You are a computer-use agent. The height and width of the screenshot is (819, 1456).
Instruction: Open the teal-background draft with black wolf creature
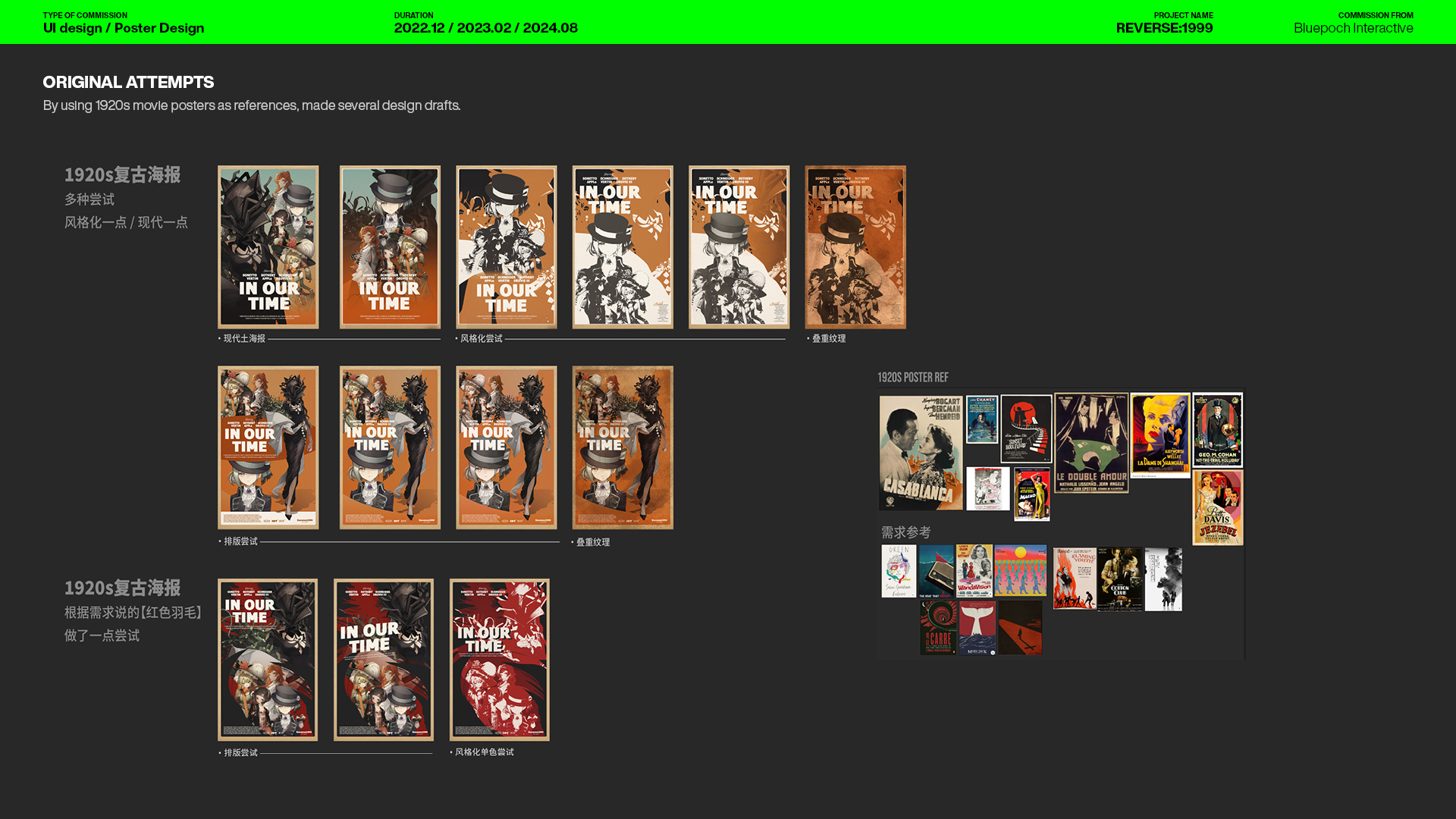pos(268,247)
